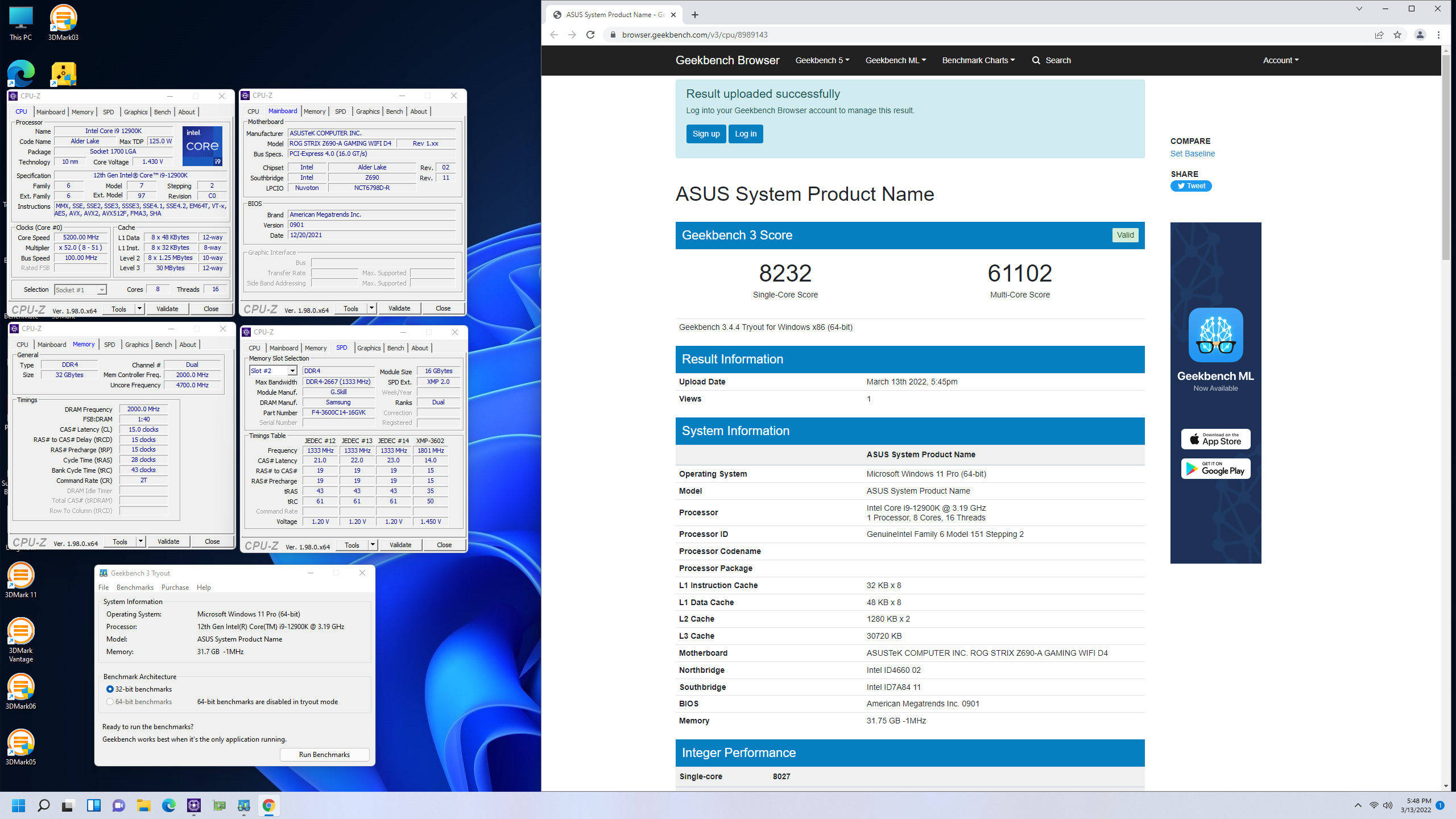Open a new Chrome tab

(695, 15)
